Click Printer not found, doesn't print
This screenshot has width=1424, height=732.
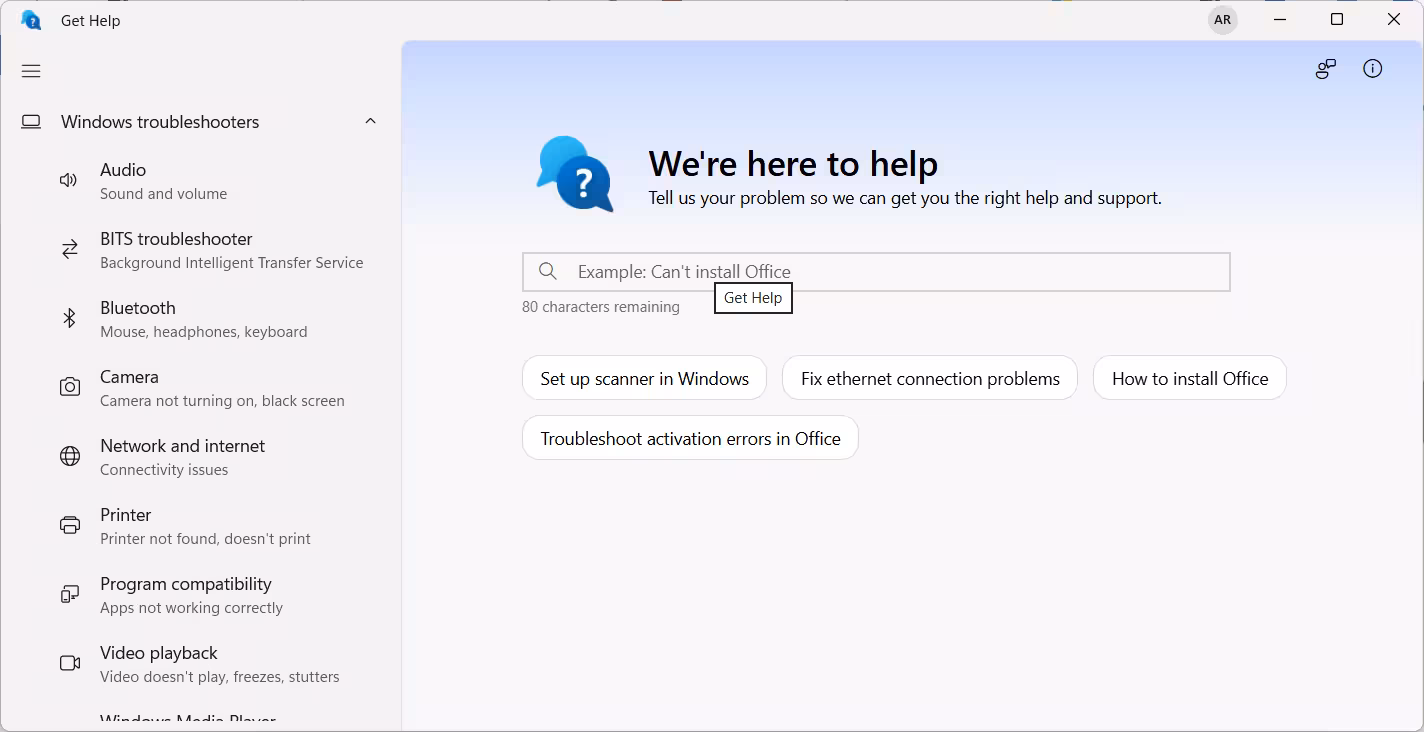(x=205, y=539)
